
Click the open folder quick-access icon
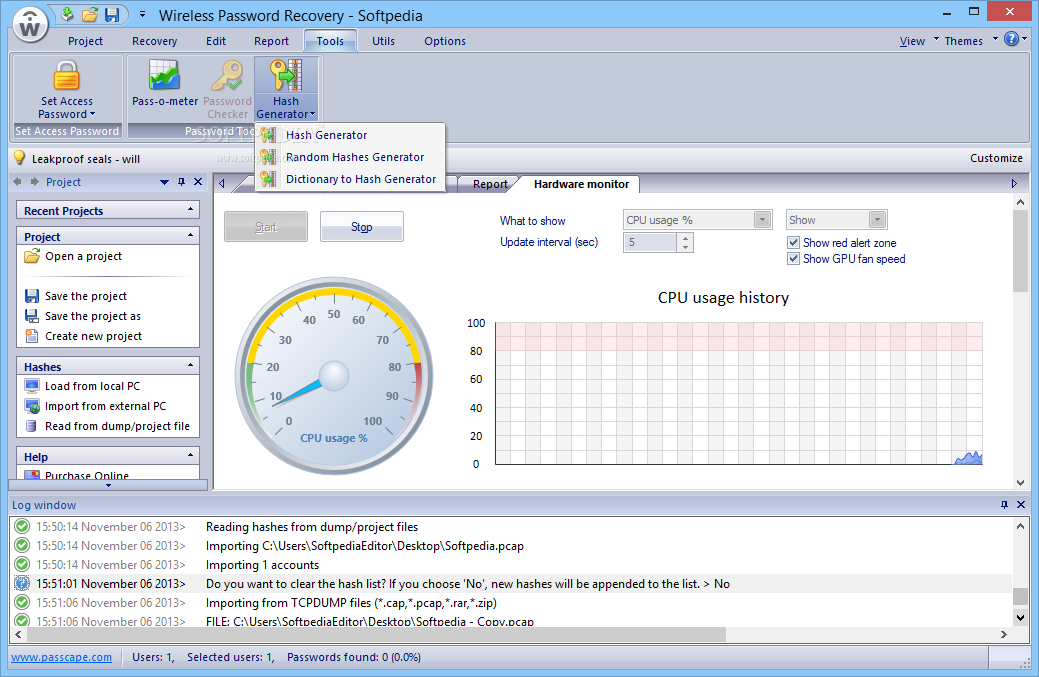[x=89, y=15]
